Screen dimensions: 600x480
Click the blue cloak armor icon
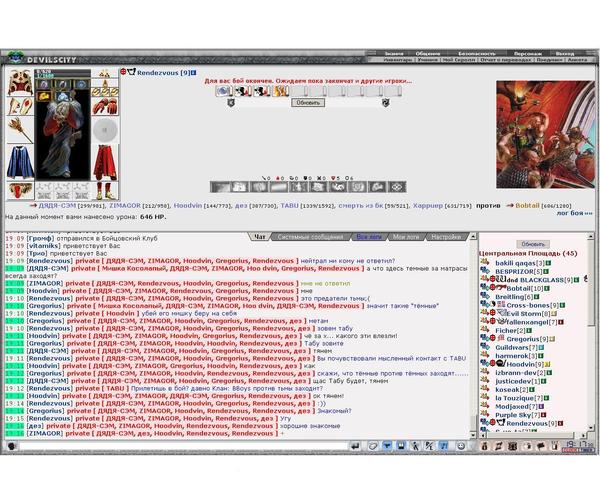pos(20,162)
